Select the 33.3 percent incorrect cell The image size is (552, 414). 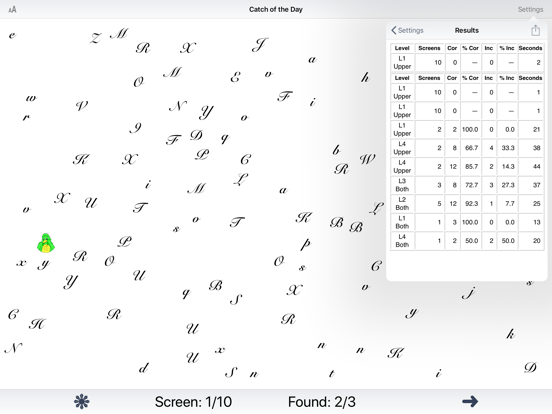click(x=507, y=148)
